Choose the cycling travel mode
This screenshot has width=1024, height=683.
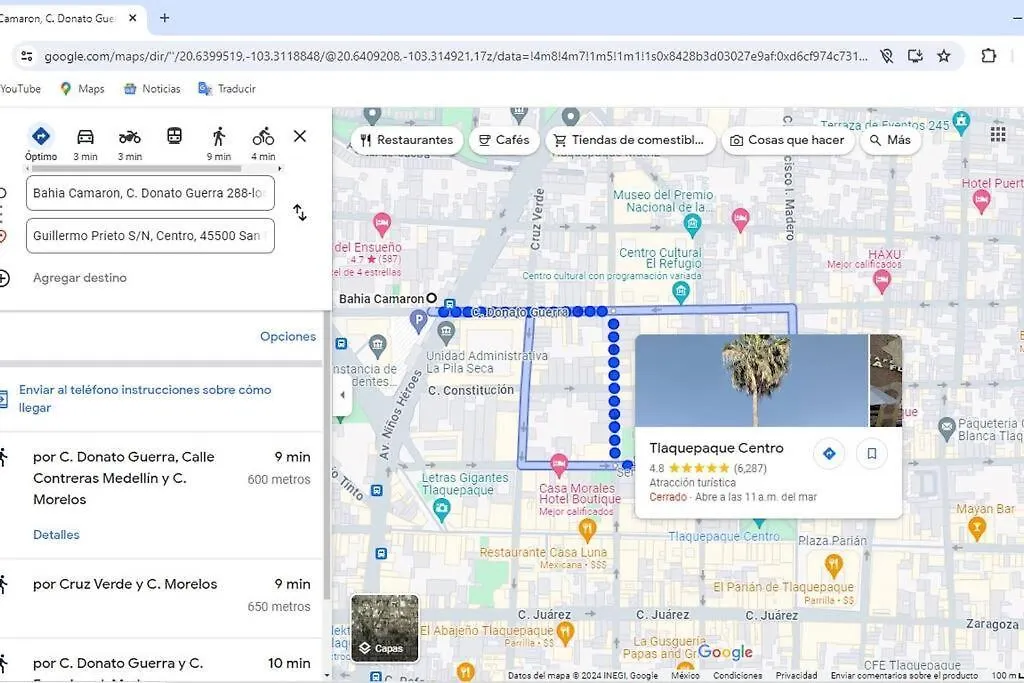tap(263, 144)
